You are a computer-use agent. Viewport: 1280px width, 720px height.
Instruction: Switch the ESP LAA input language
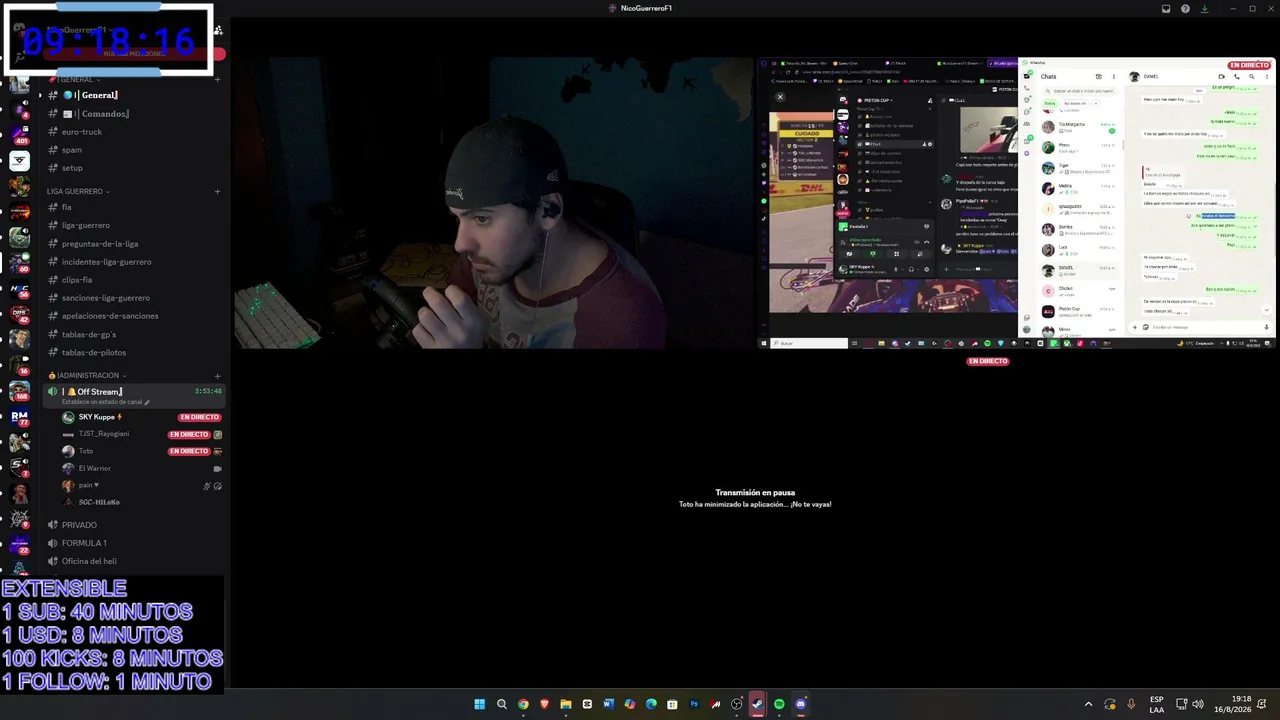1156,704
